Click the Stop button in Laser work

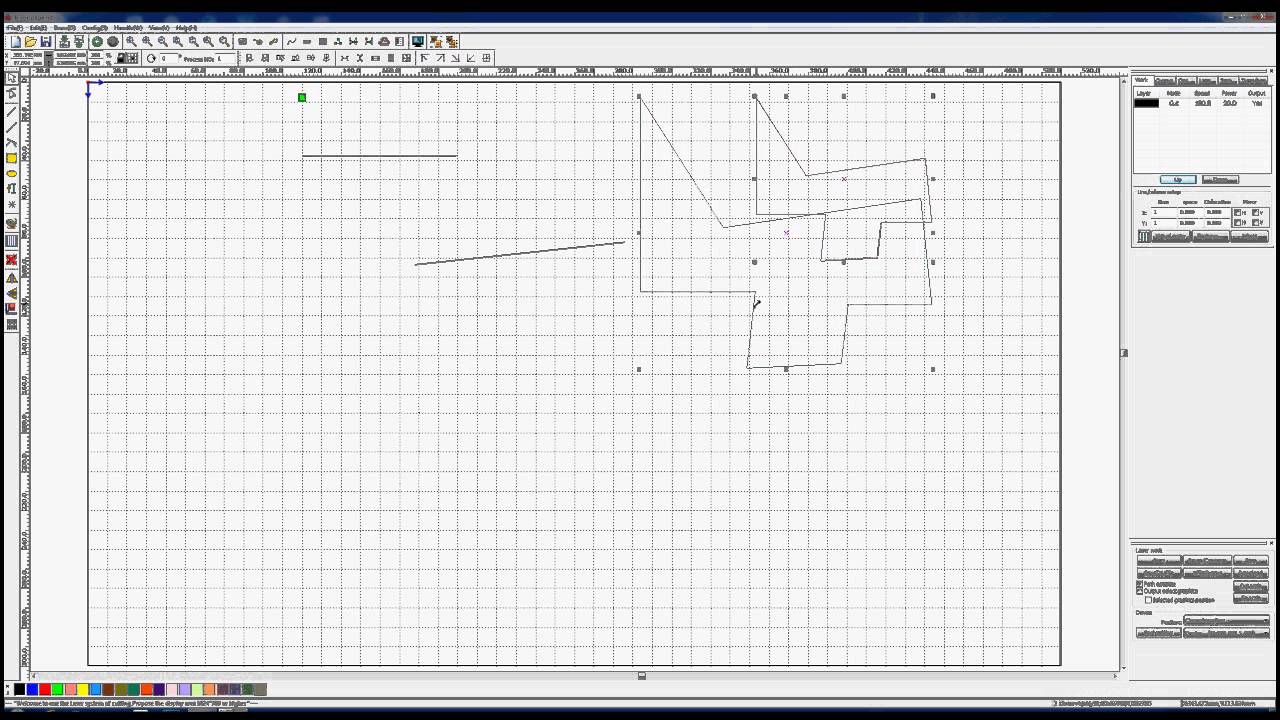1251,560
